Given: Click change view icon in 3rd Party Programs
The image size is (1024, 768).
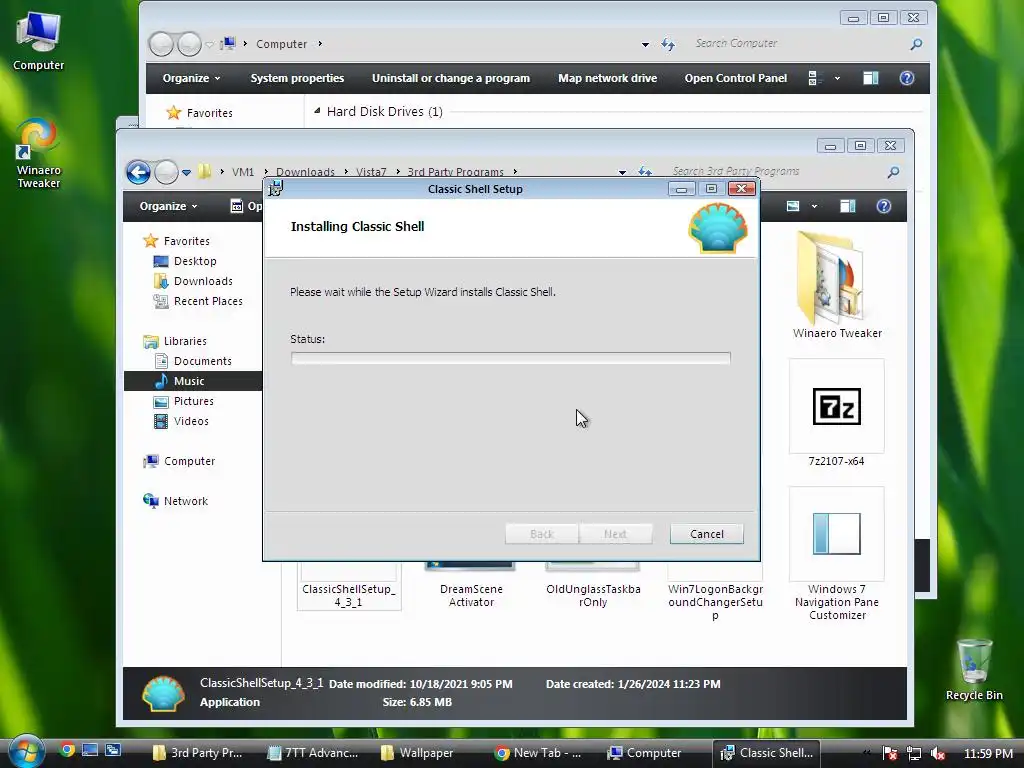Looking at the screenshot, I should coord(793,206).
